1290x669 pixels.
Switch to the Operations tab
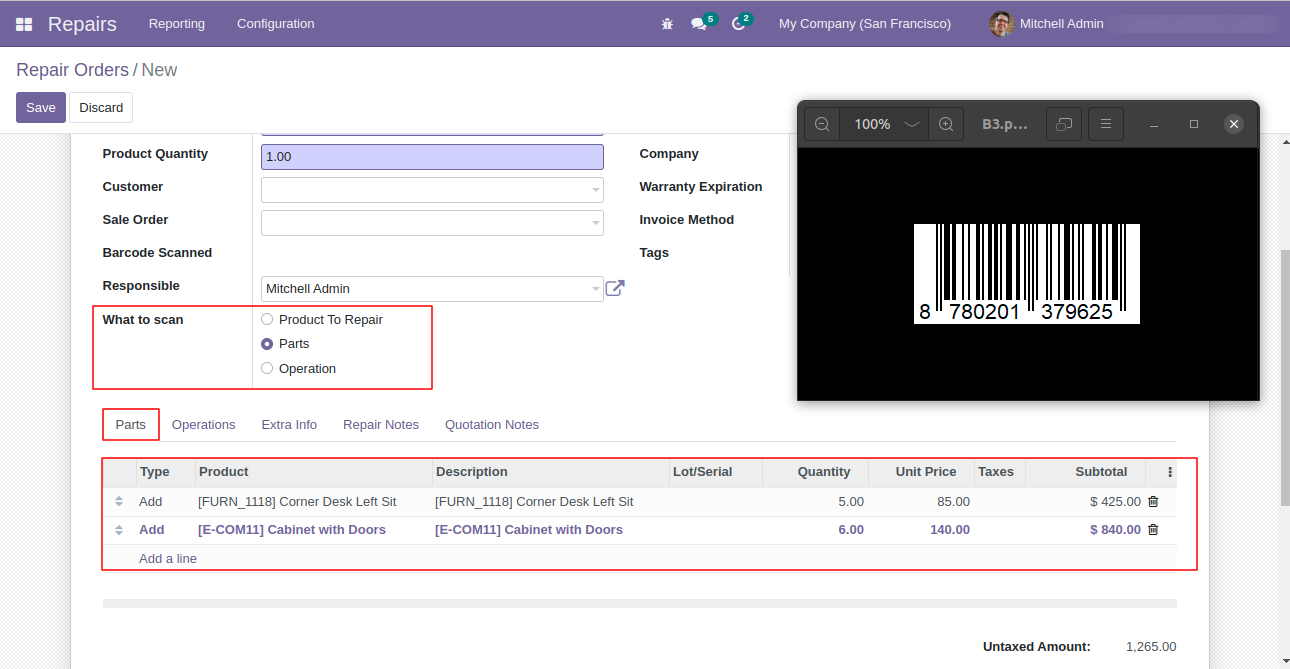tap(204, 425)
